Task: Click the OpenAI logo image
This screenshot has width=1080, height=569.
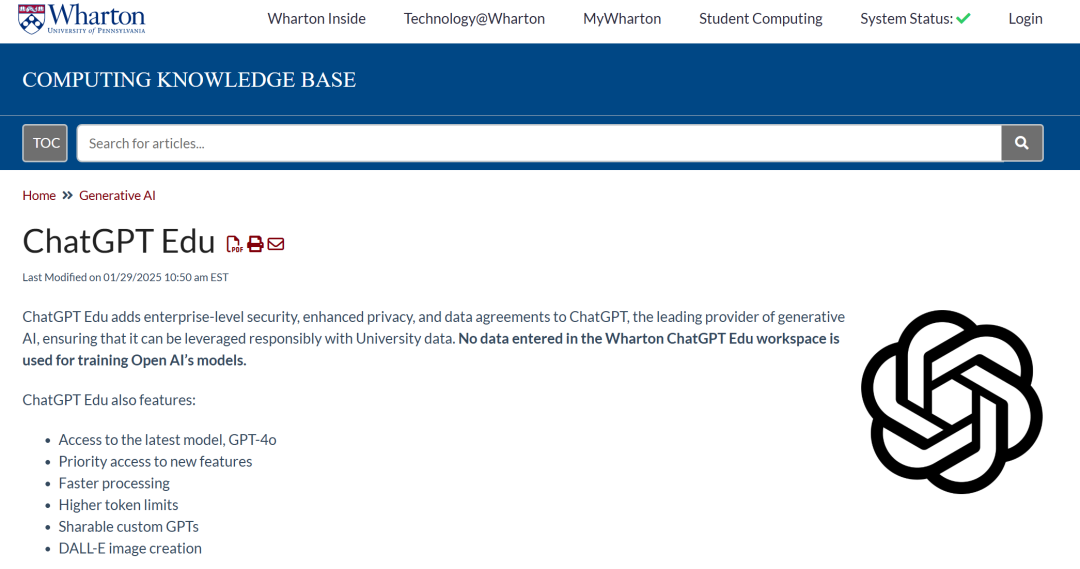Action: pos(951,402)
